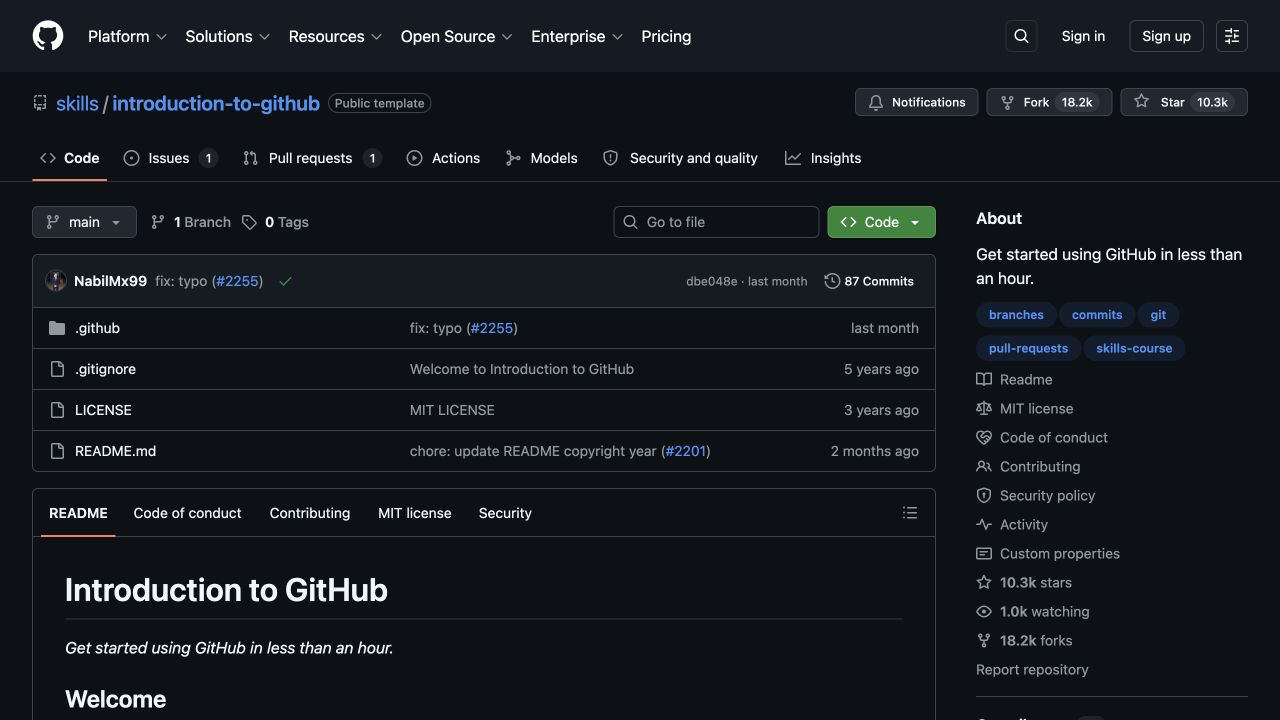Expand the Solutions menu

click(227, 36)
